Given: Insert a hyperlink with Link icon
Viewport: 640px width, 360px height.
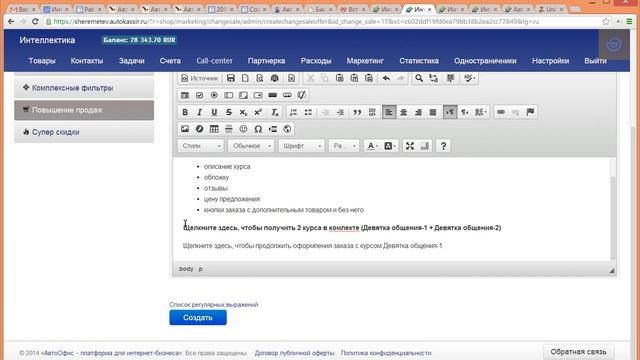Looking at the screenshot, I should click(501, 112).
